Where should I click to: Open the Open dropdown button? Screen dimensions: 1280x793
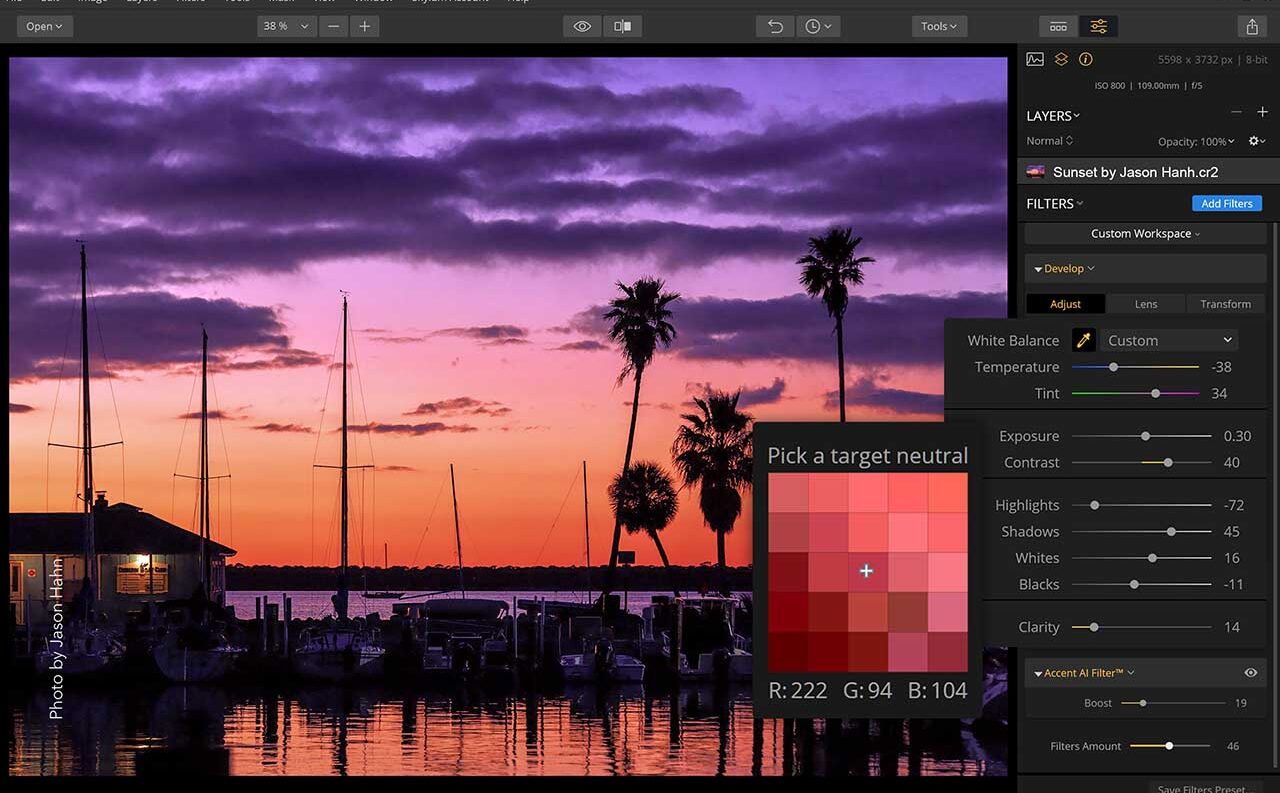[x=45, y=26]
